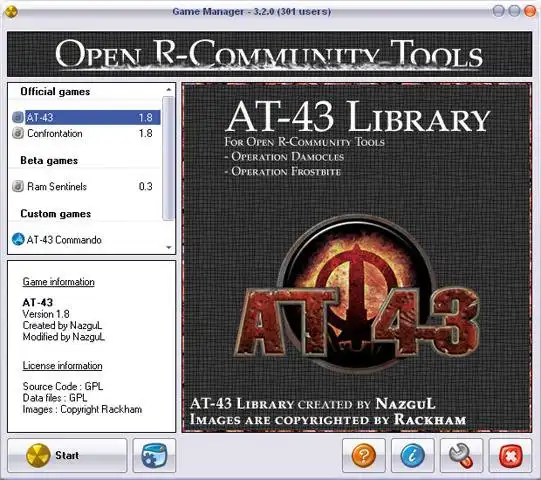The width and height of the screenshot is (541, 480).
Task: Click Operation Damocles text
Action: 287,157
